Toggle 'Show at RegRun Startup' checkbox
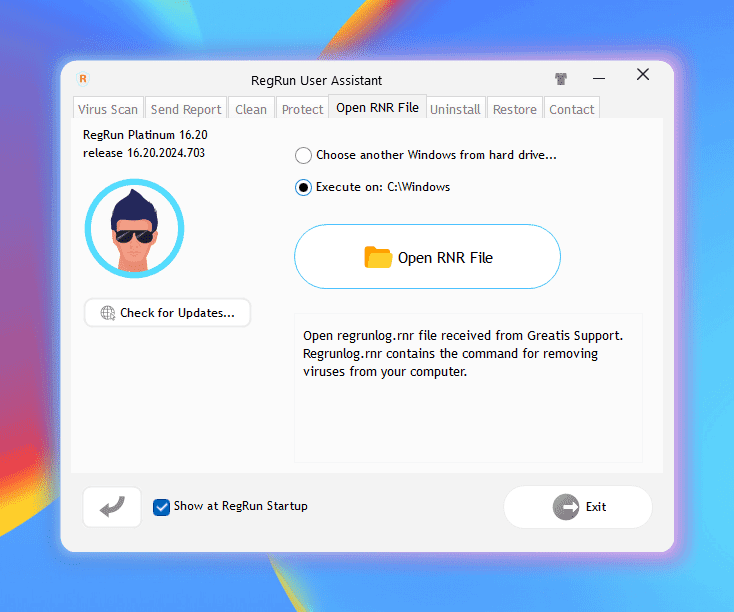Viewport: 734px width, 612px height. [x=161, y=507]
